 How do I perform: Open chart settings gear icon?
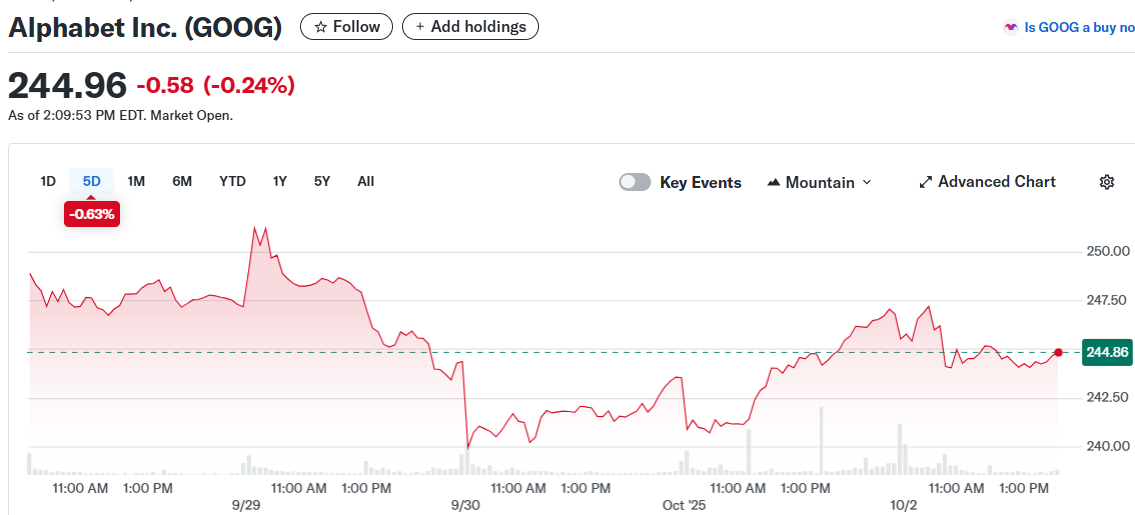[1107, 182]
